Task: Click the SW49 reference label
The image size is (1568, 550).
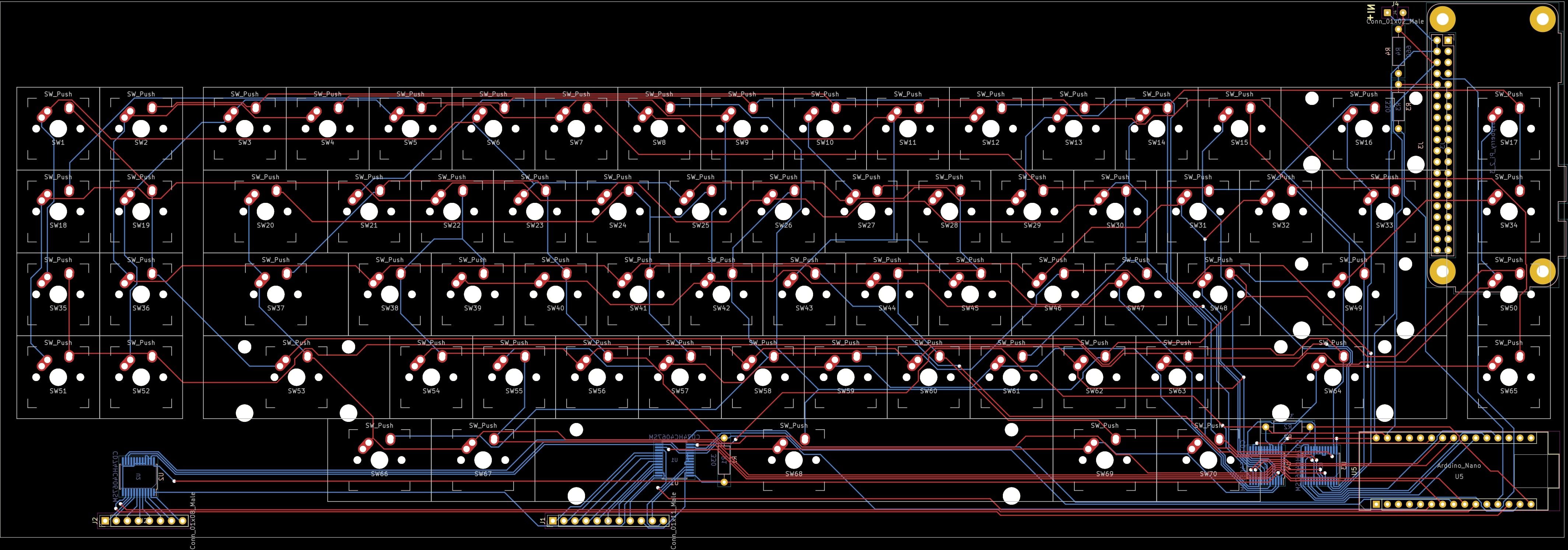Action: [1353, 308]
